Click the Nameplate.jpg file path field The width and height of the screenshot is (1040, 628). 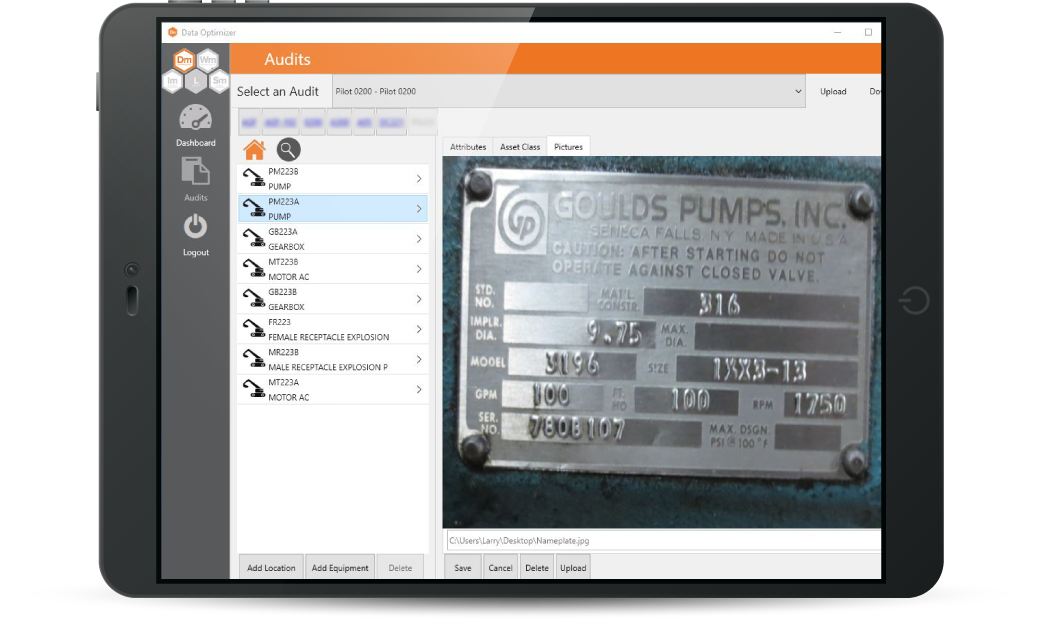(x=663, y=540)
